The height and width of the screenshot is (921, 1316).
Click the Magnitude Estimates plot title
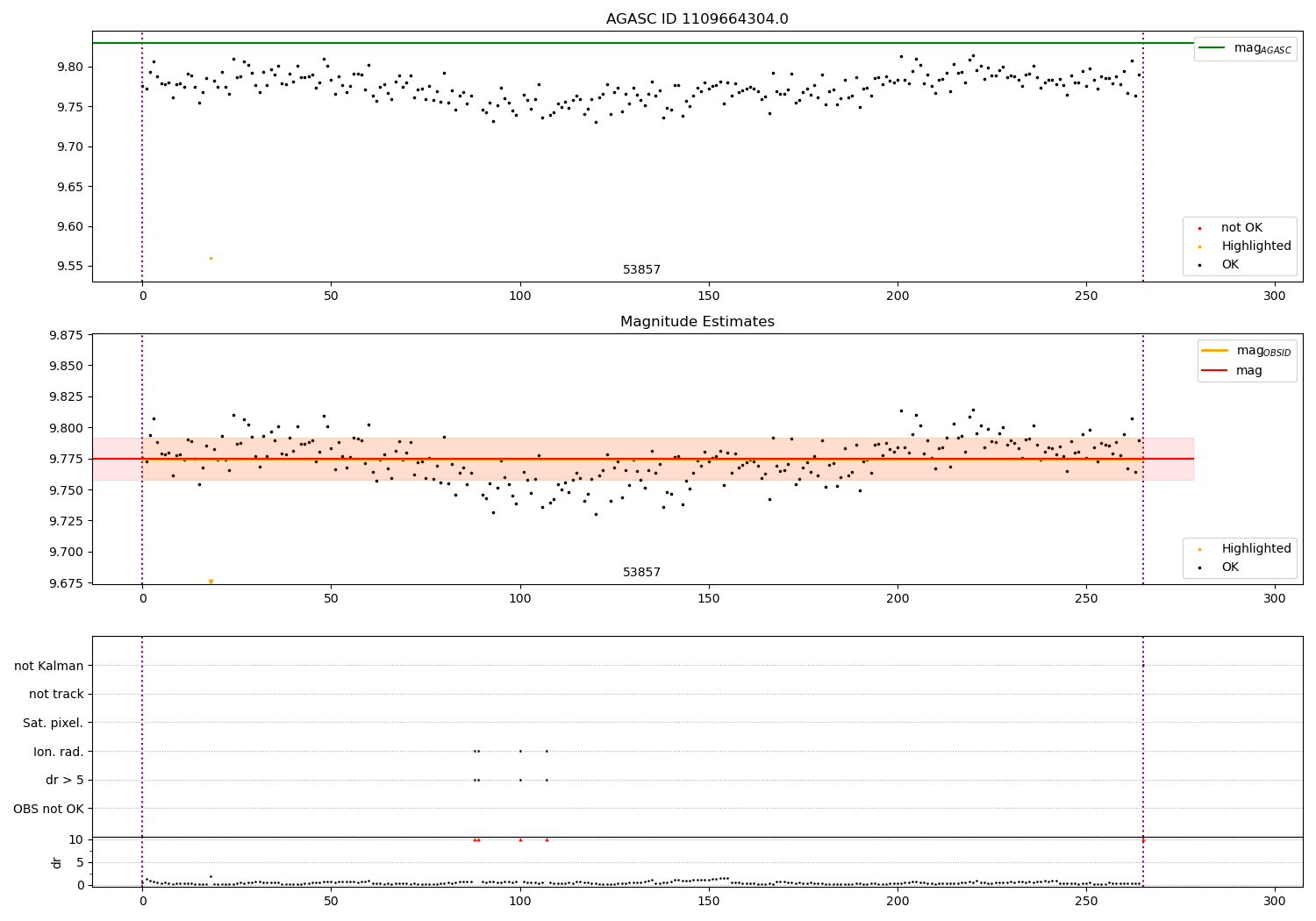tap(697, 322)
